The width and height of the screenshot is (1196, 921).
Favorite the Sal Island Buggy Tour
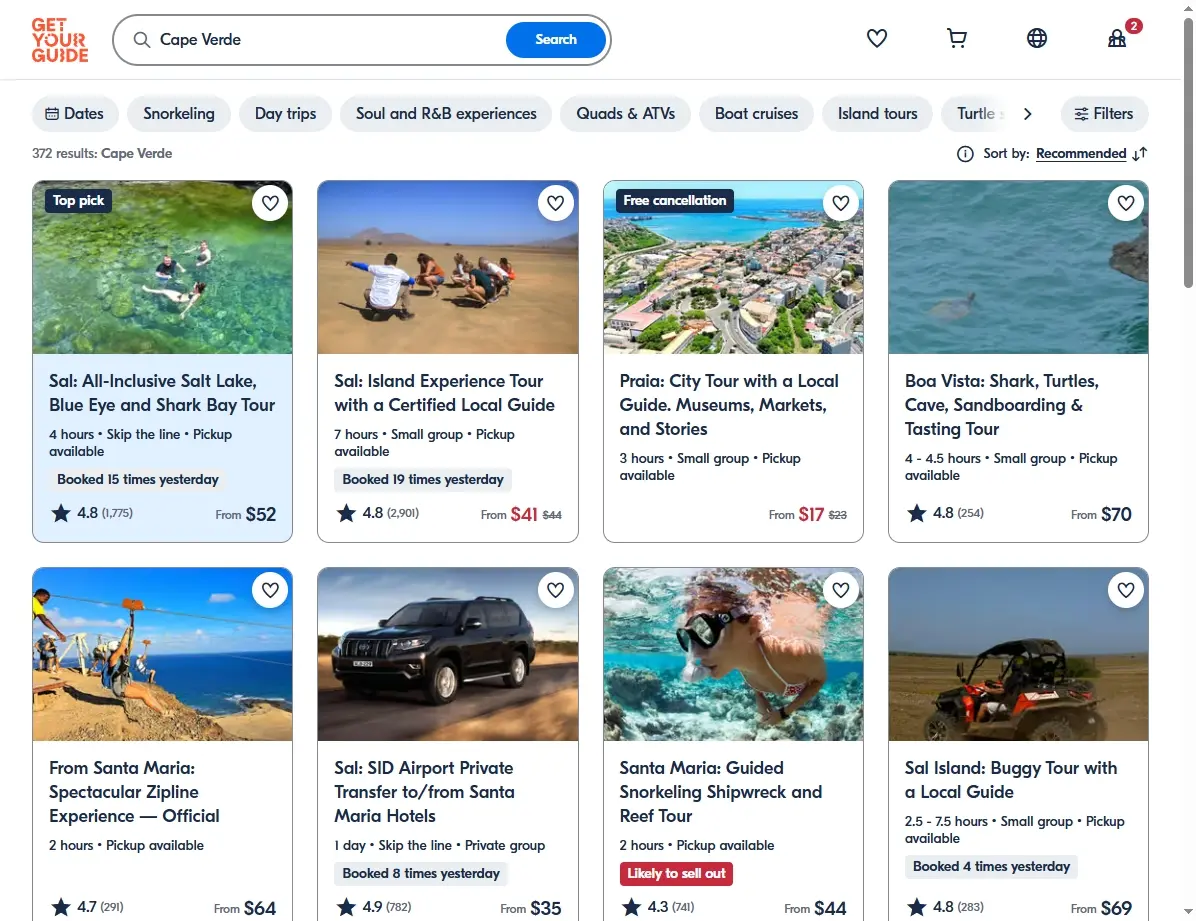click(x=1126, y=590)
